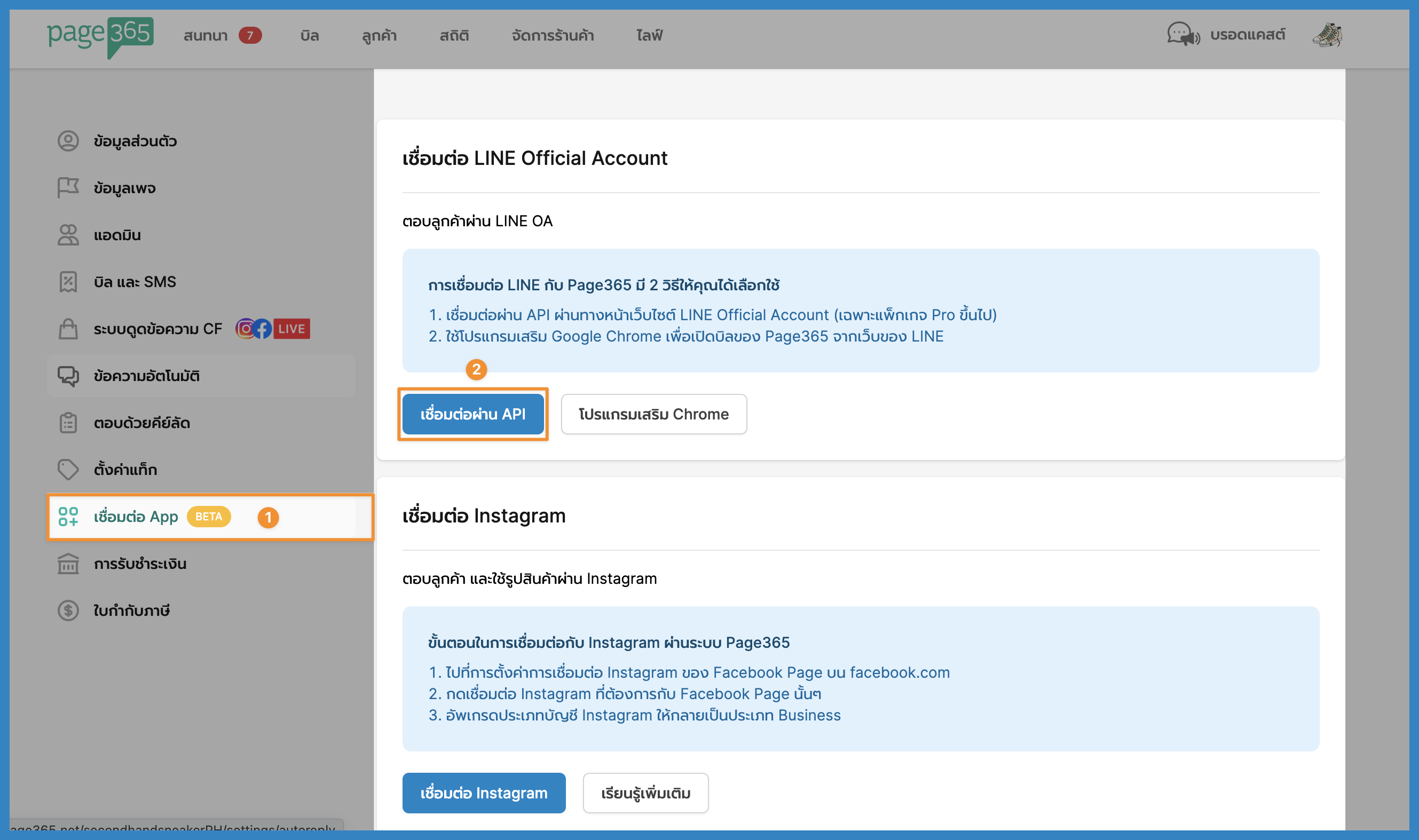Click the ตอบด้วยคีย์ลัด clipboard icon
This screenshot has width=1419, height=840.
coord(68,423)
